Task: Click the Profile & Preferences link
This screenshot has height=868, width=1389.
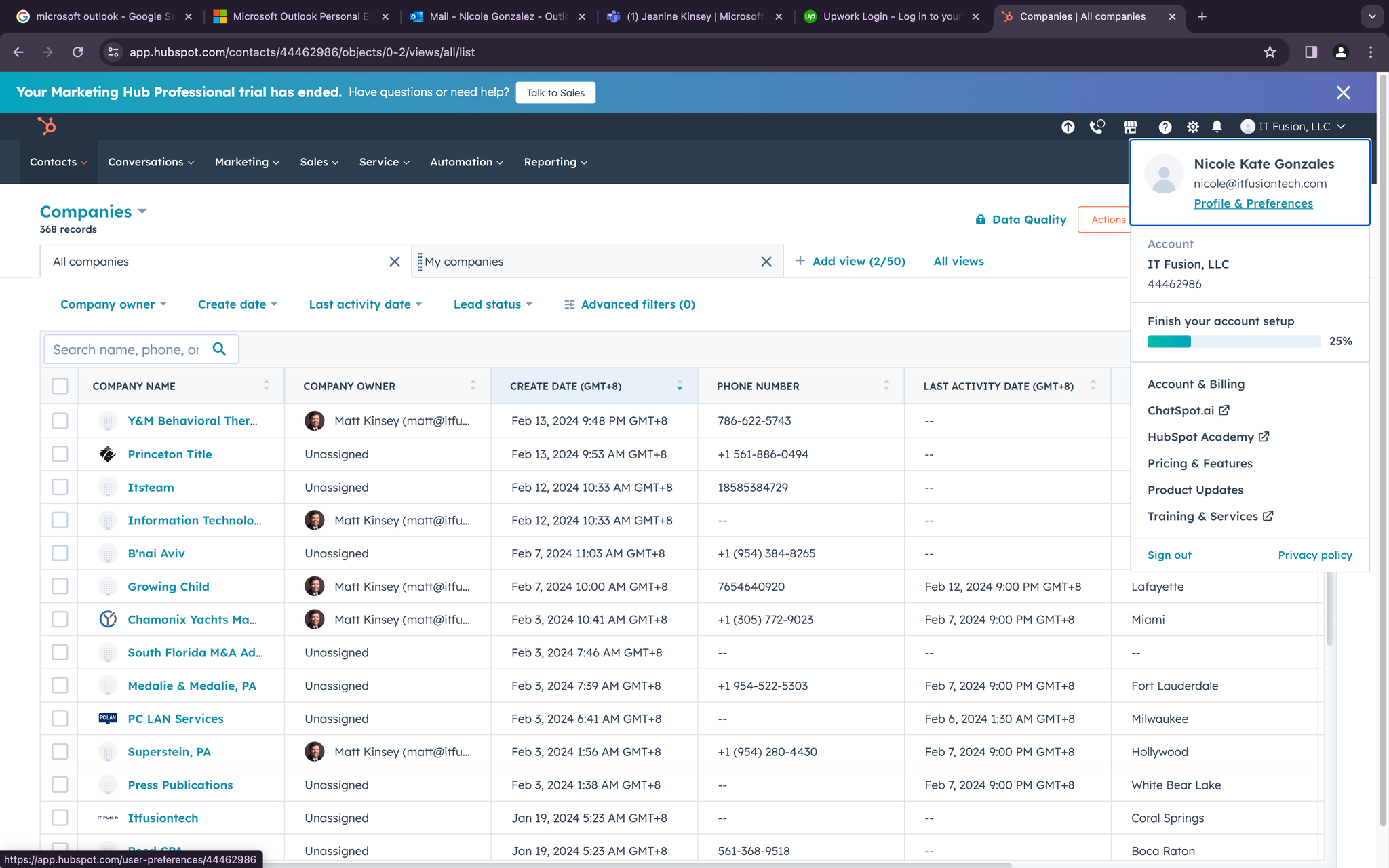Action: pyautogui.click(x=1253, y=203)
